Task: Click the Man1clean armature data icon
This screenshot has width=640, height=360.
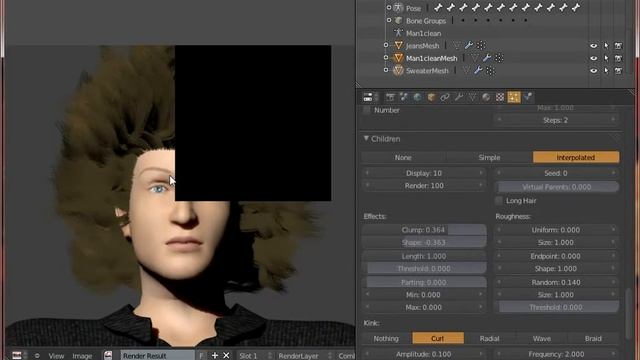Action: [x=398, y=33]
